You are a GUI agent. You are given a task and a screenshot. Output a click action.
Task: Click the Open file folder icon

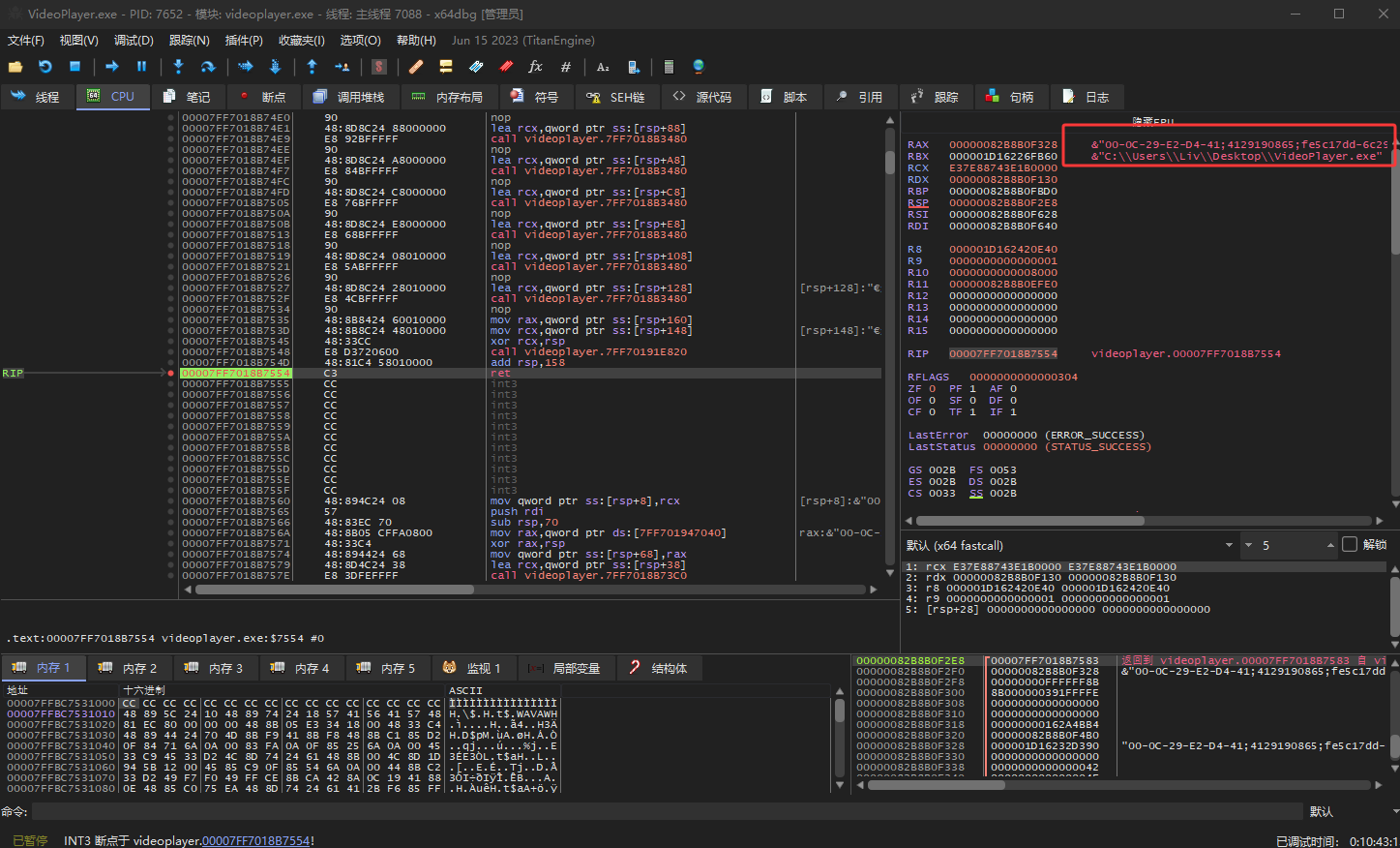click(15, 67)
